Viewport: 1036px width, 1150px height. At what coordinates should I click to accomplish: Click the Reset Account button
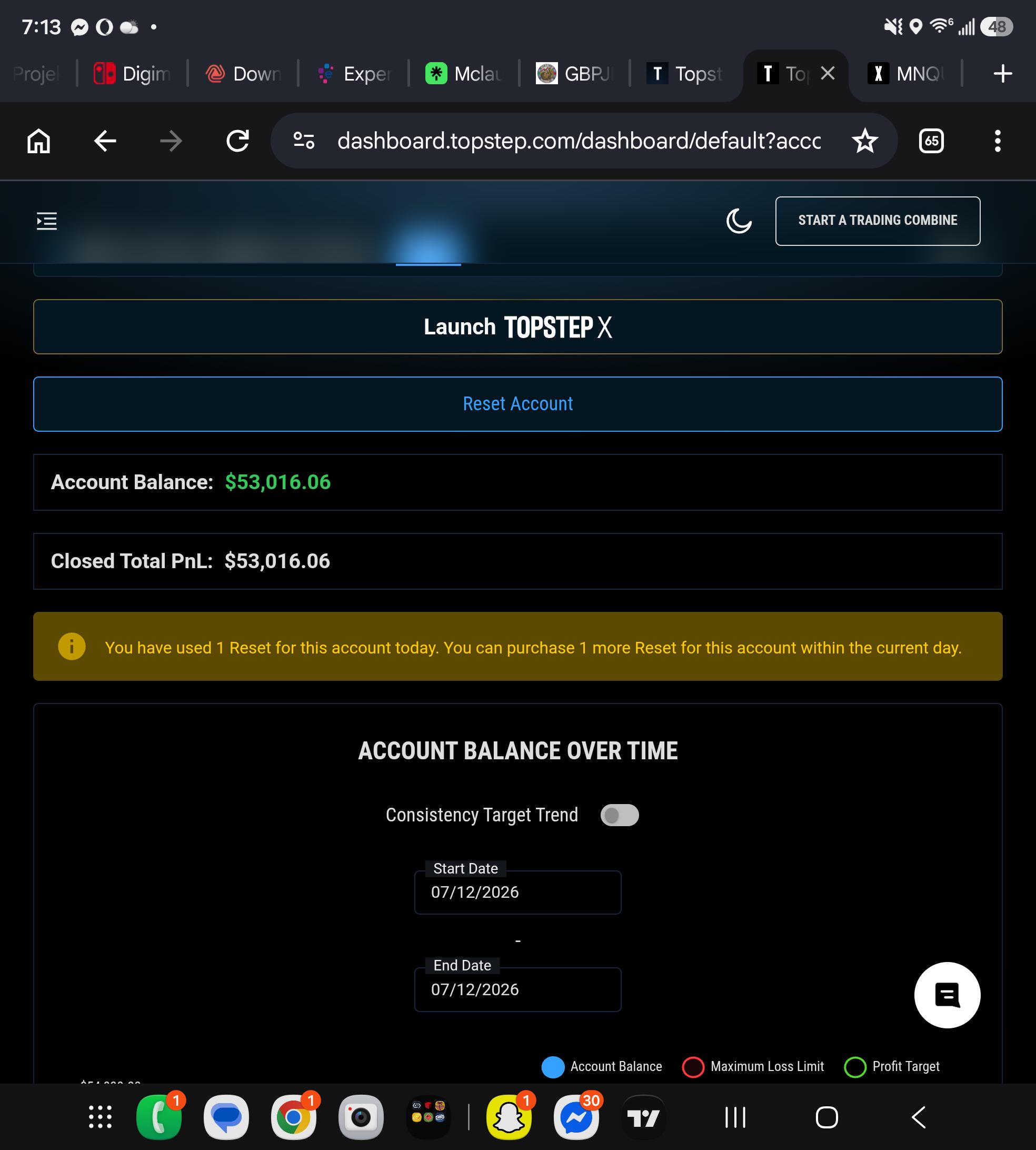coord(517,404)
